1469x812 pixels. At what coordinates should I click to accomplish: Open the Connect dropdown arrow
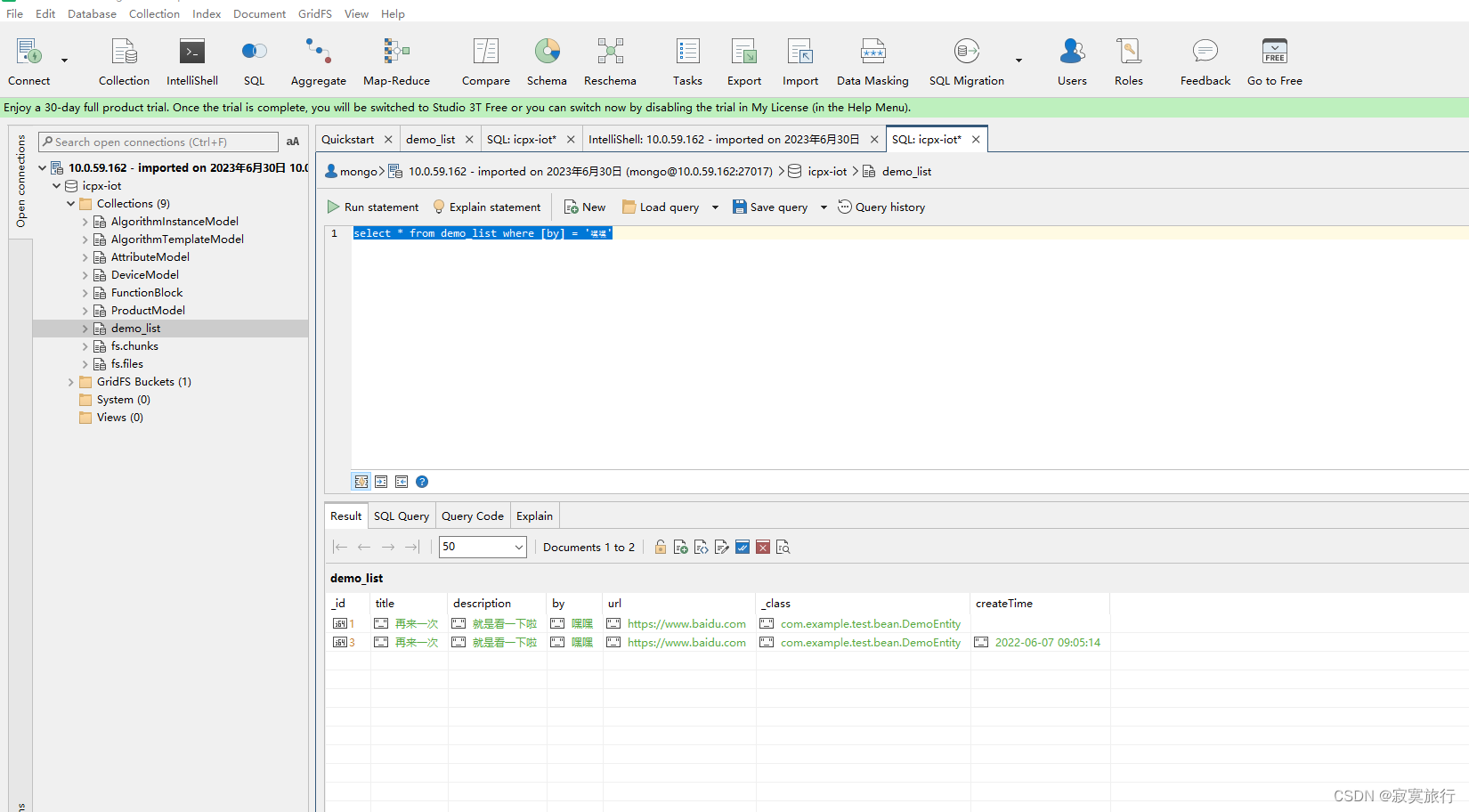(64, 61)
